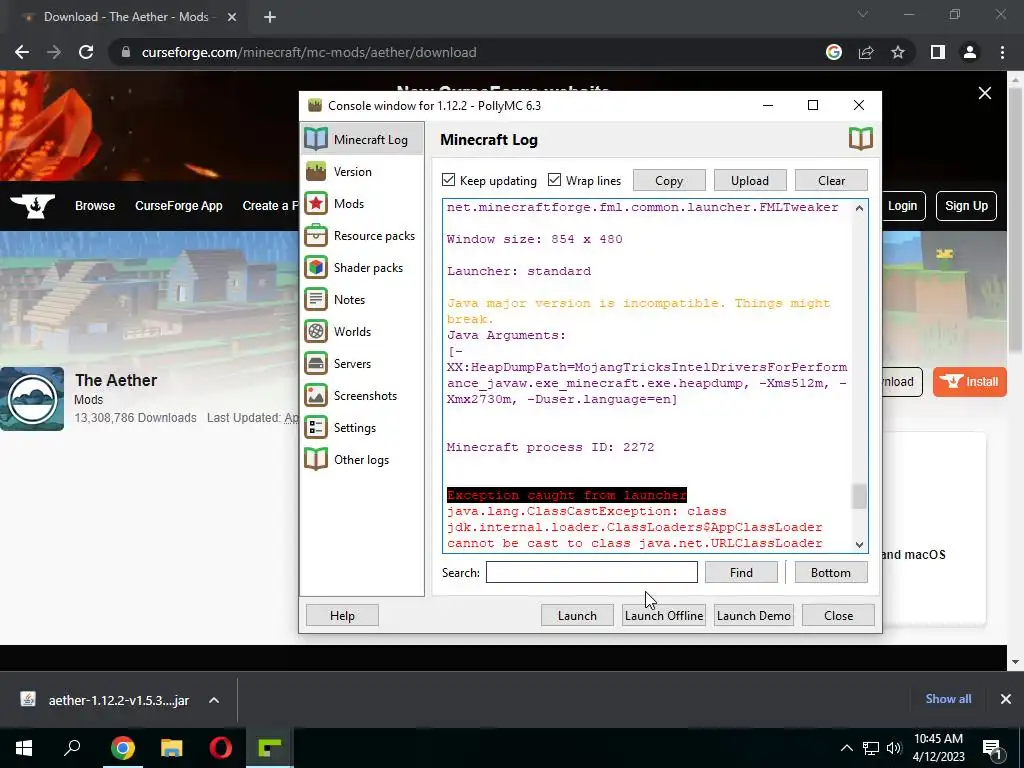1024x768 pixels.
Task: Toggle the Keep updating checkbox
Action: 449,180
